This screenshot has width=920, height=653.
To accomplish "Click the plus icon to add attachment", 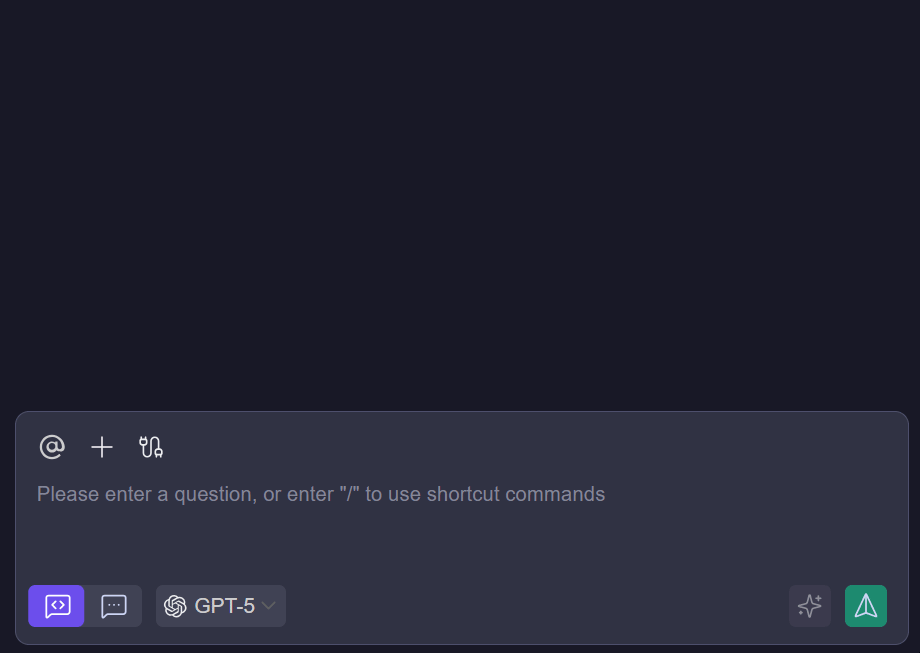I will tap(102, 447).
